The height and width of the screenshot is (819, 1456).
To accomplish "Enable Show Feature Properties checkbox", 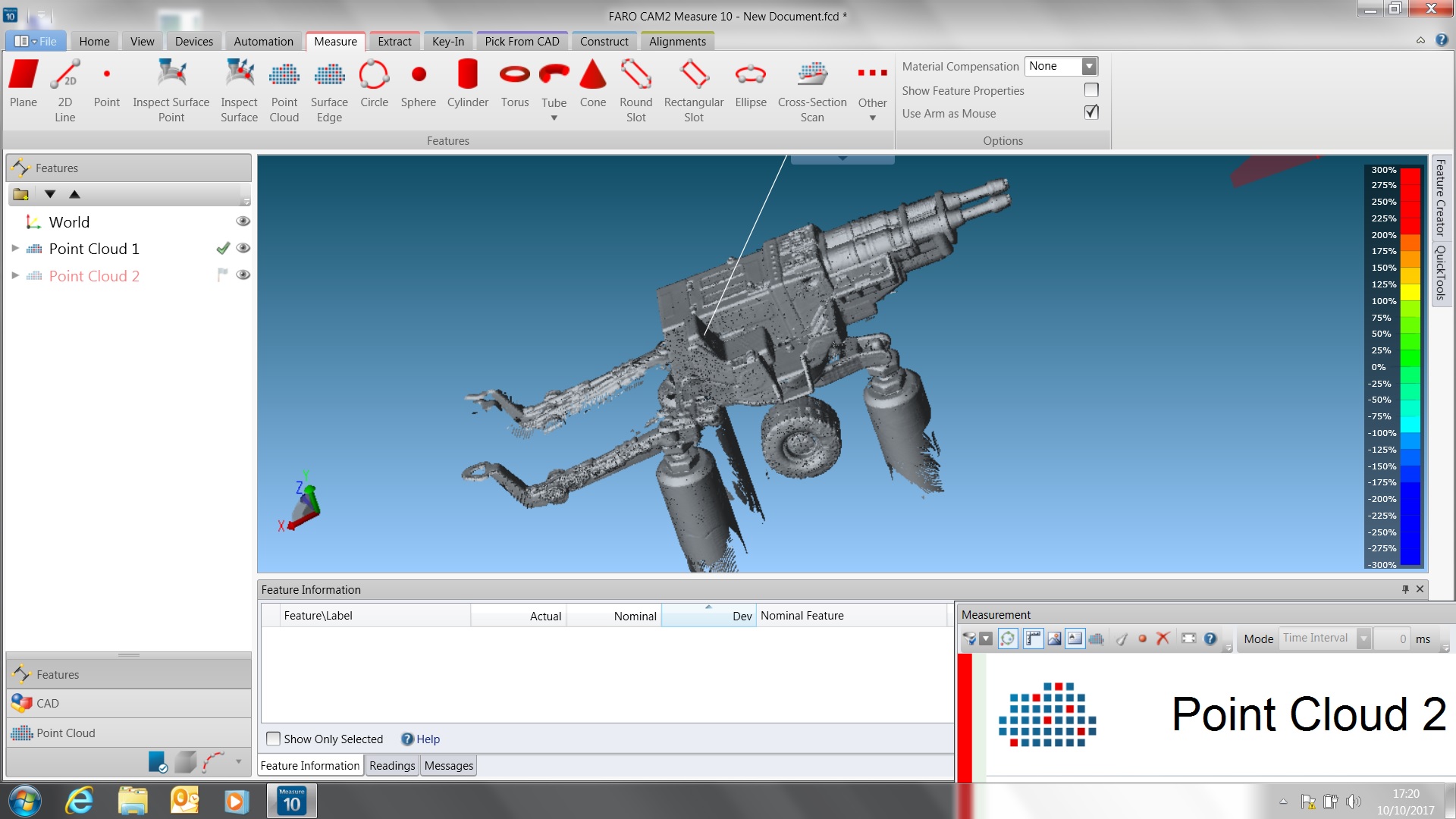I will 1091,90.
